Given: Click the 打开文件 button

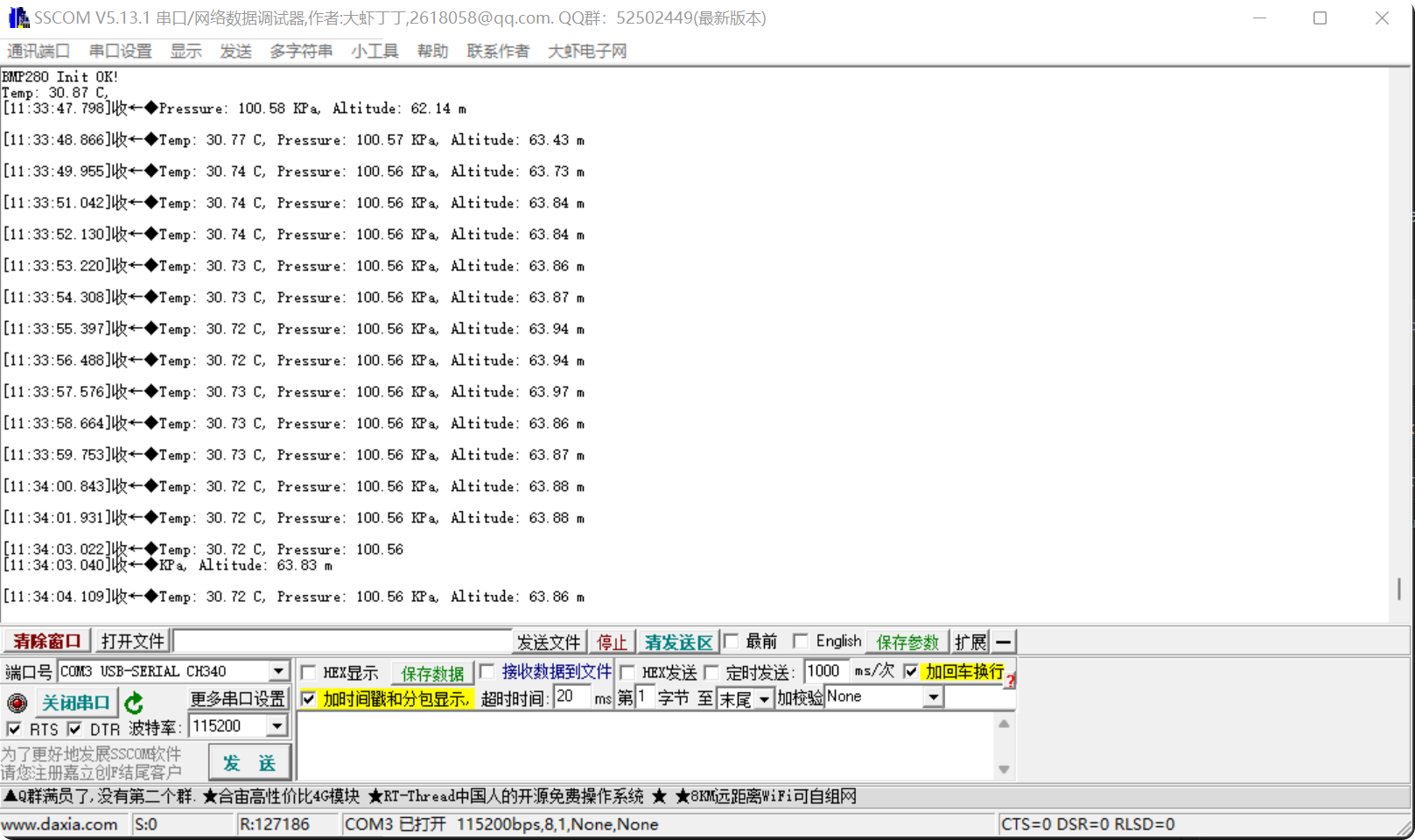Looking at the screenshot, I should click(x=132, y=641).
